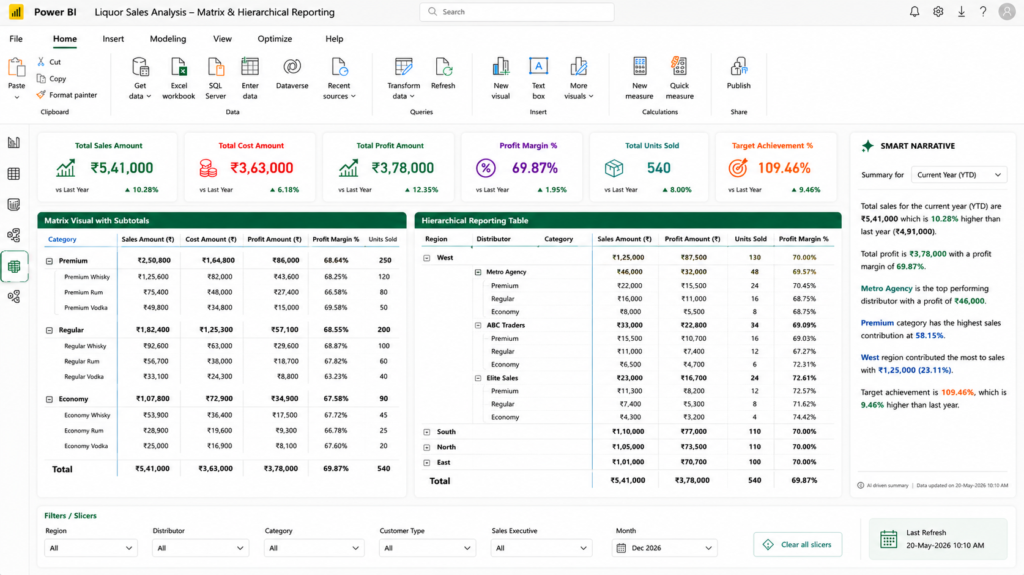Click the Quick measure icon

(x=679, y=67)
